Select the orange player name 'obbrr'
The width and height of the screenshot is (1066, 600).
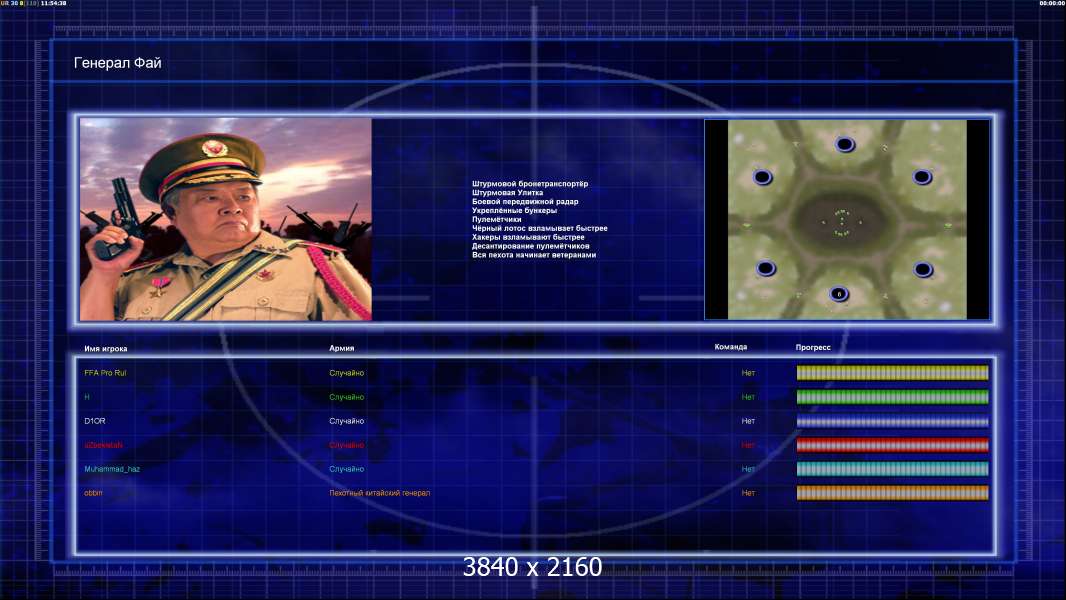[93, 493]
